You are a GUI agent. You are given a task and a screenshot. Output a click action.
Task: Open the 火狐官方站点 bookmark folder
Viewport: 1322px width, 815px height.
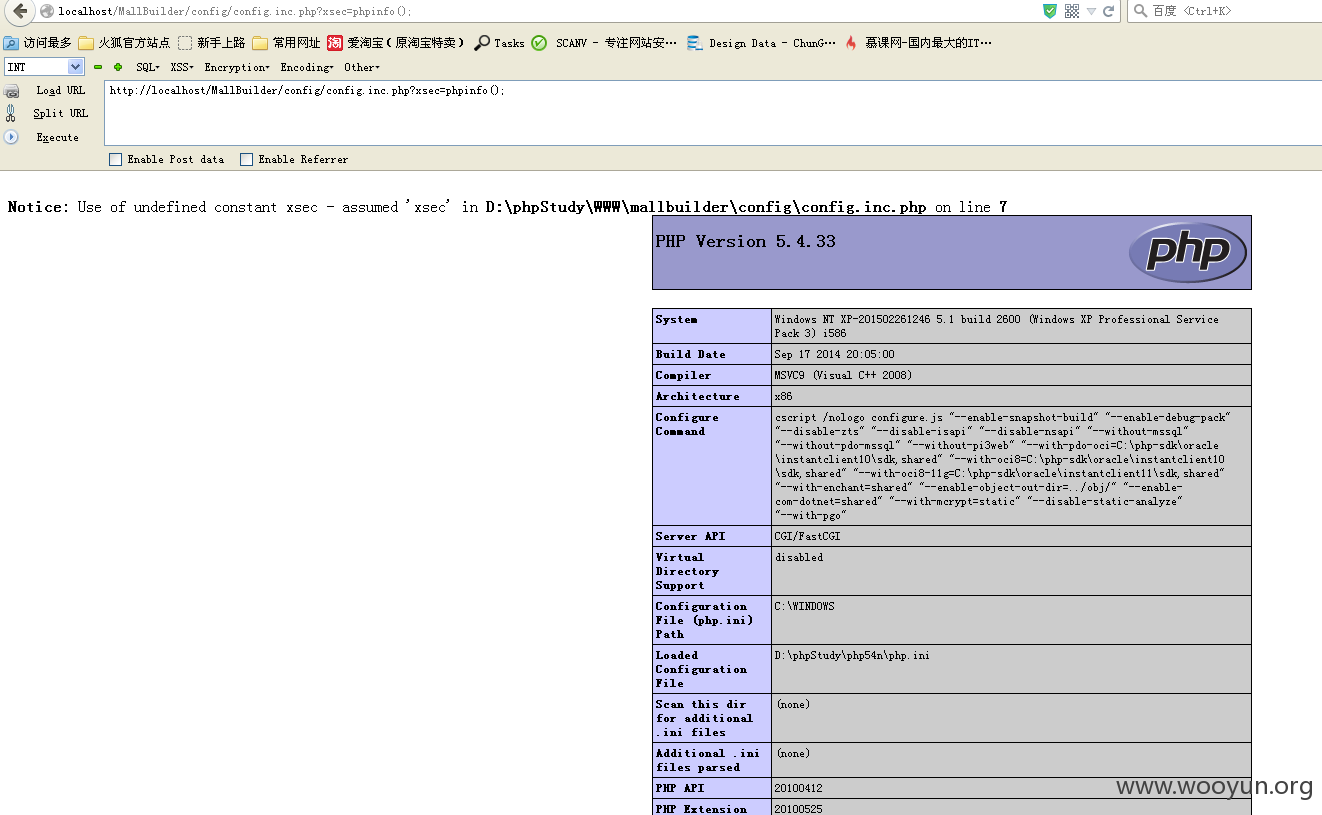point(125,43)
